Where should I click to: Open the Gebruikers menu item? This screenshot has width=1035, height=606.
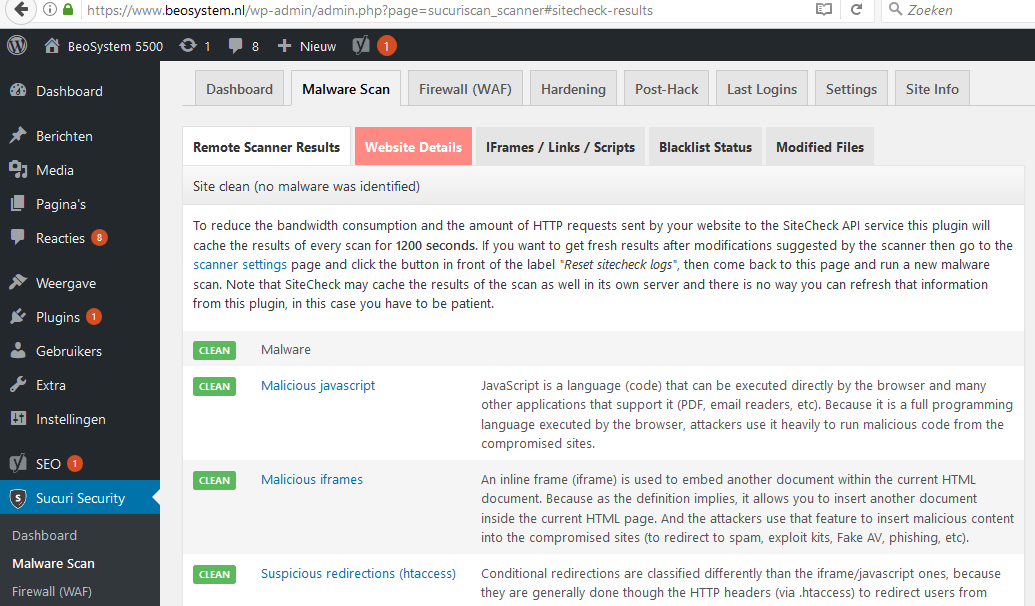coord(80,351)
